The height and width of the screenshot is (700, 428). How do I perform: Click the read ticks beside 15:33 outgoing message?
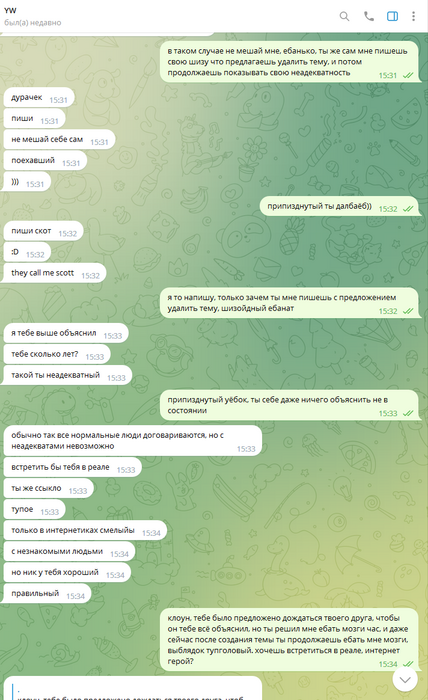pos(408,413)
